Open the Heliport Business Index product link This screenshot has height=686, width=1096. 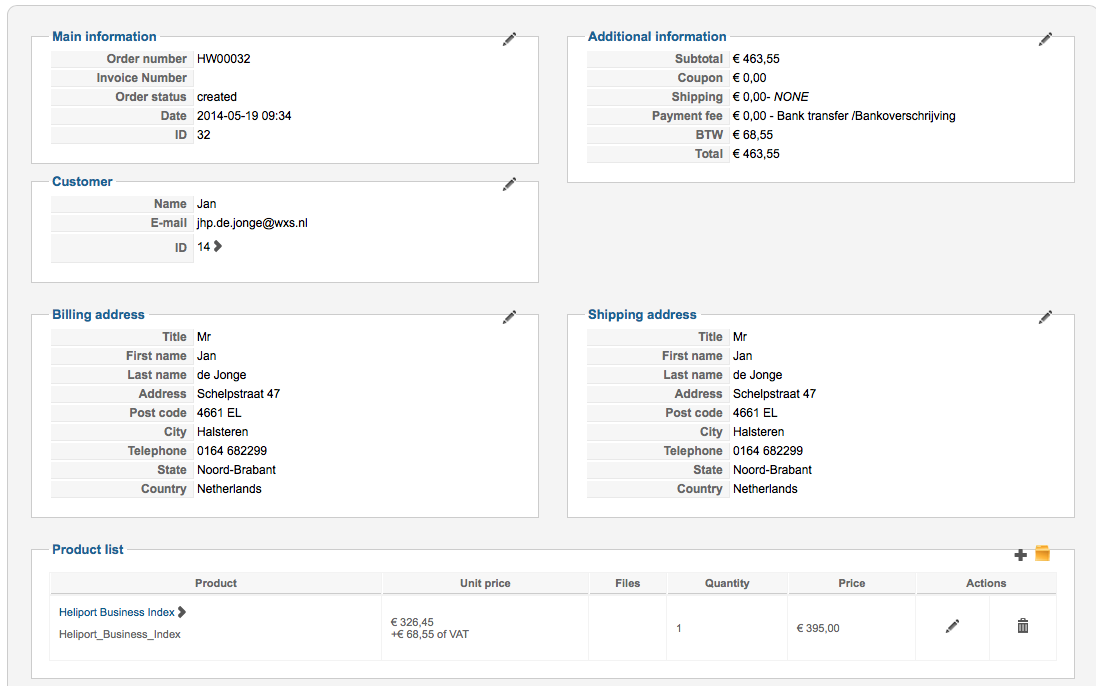coord(116,612)
